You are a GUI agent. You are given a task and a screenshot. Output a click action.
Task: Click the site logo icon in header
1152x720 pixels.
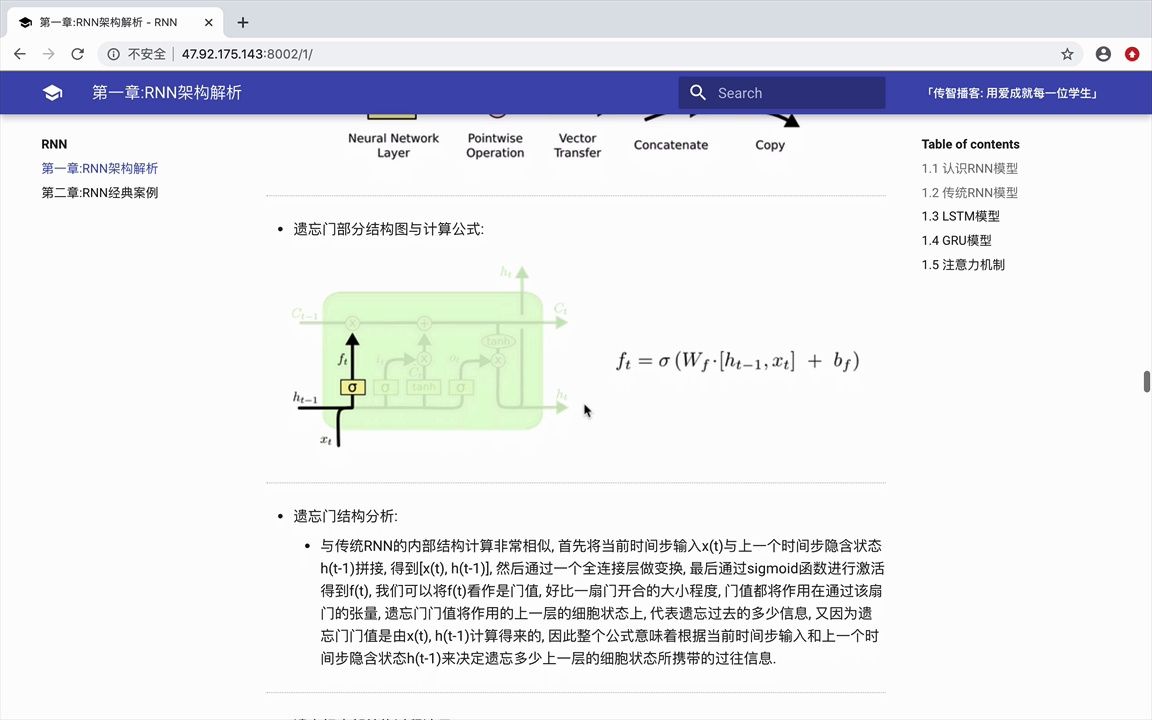[52, 92]
